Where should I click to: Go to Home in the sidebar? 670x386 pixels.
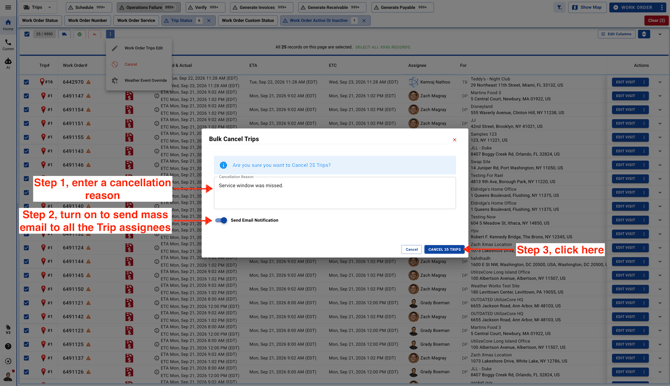pos(8,24)
